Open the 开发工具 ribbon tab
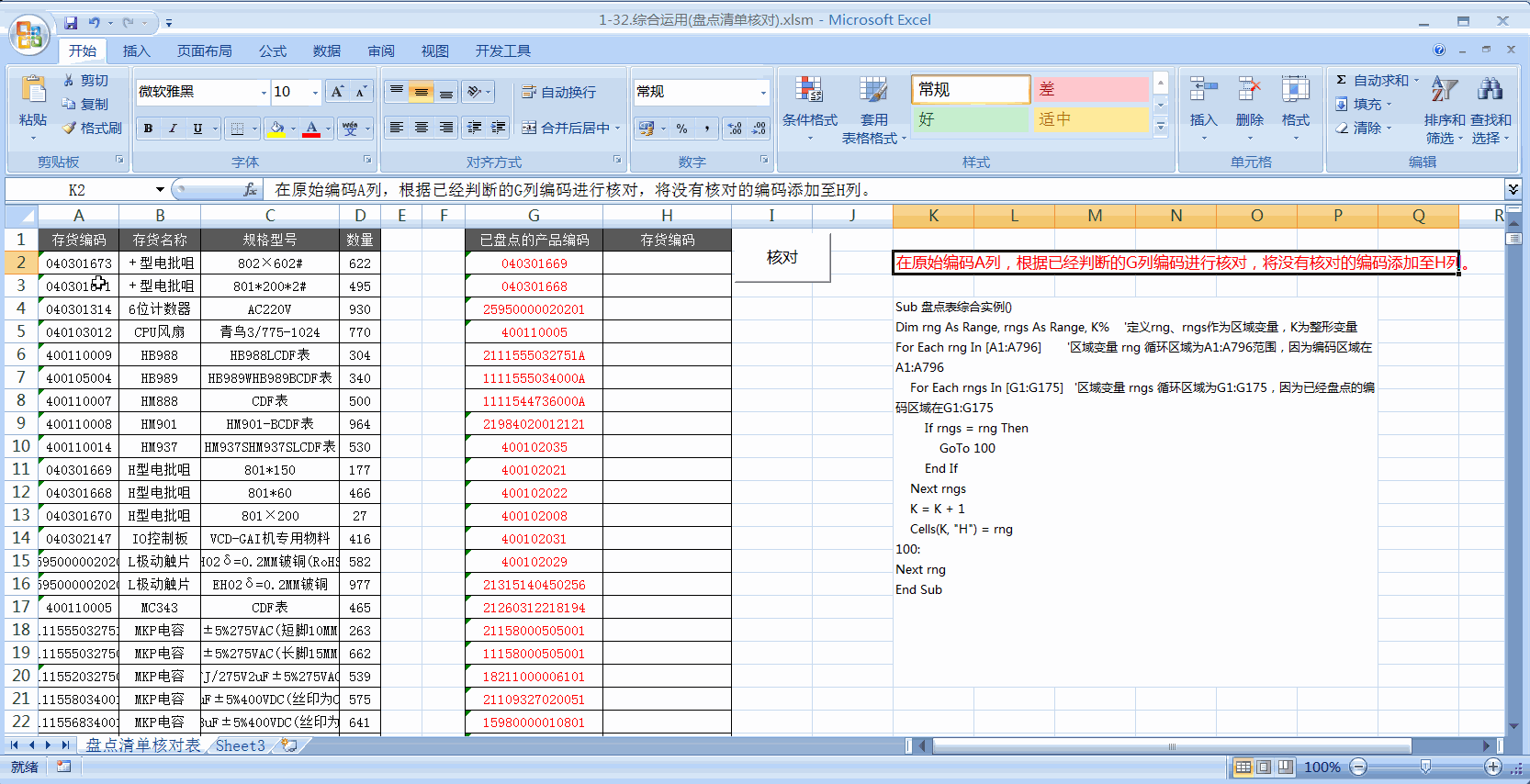Image resolution: width=1530 pixels, height=784 pixels. point(502,51)
